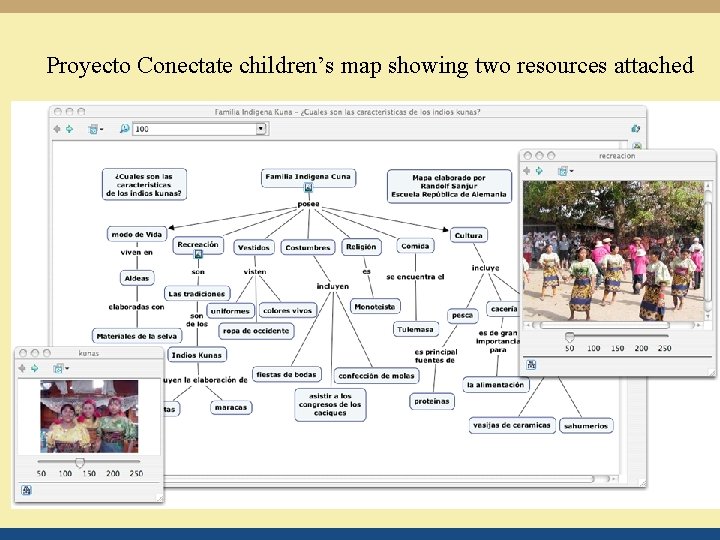
Task: Select the 'Mapa elaborado por Randolf Sanjur' box
Action: point(449,186)
